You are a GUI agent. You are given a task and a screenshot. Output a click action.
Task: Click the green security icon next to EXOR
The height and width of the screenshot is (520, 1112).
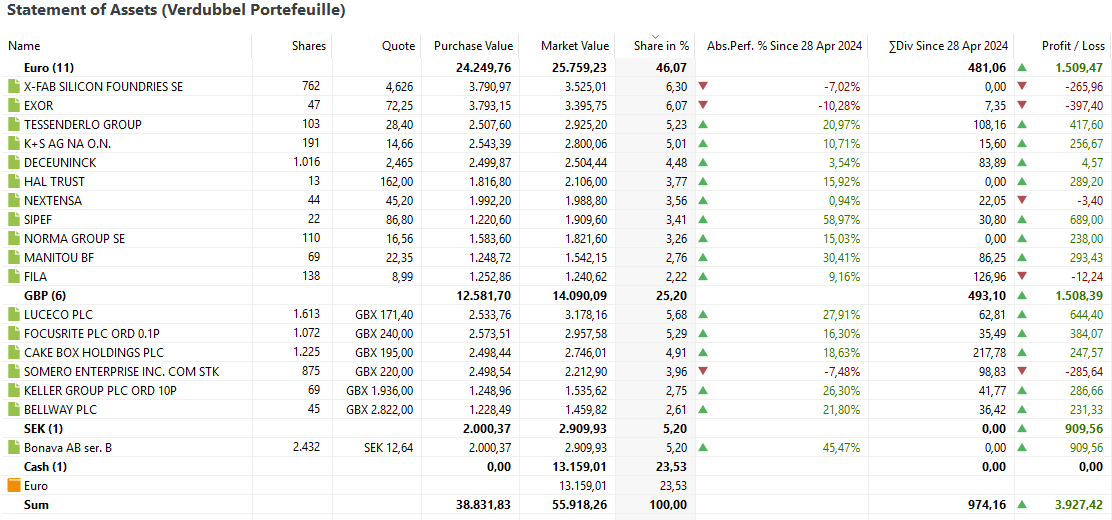click(14, 106)
